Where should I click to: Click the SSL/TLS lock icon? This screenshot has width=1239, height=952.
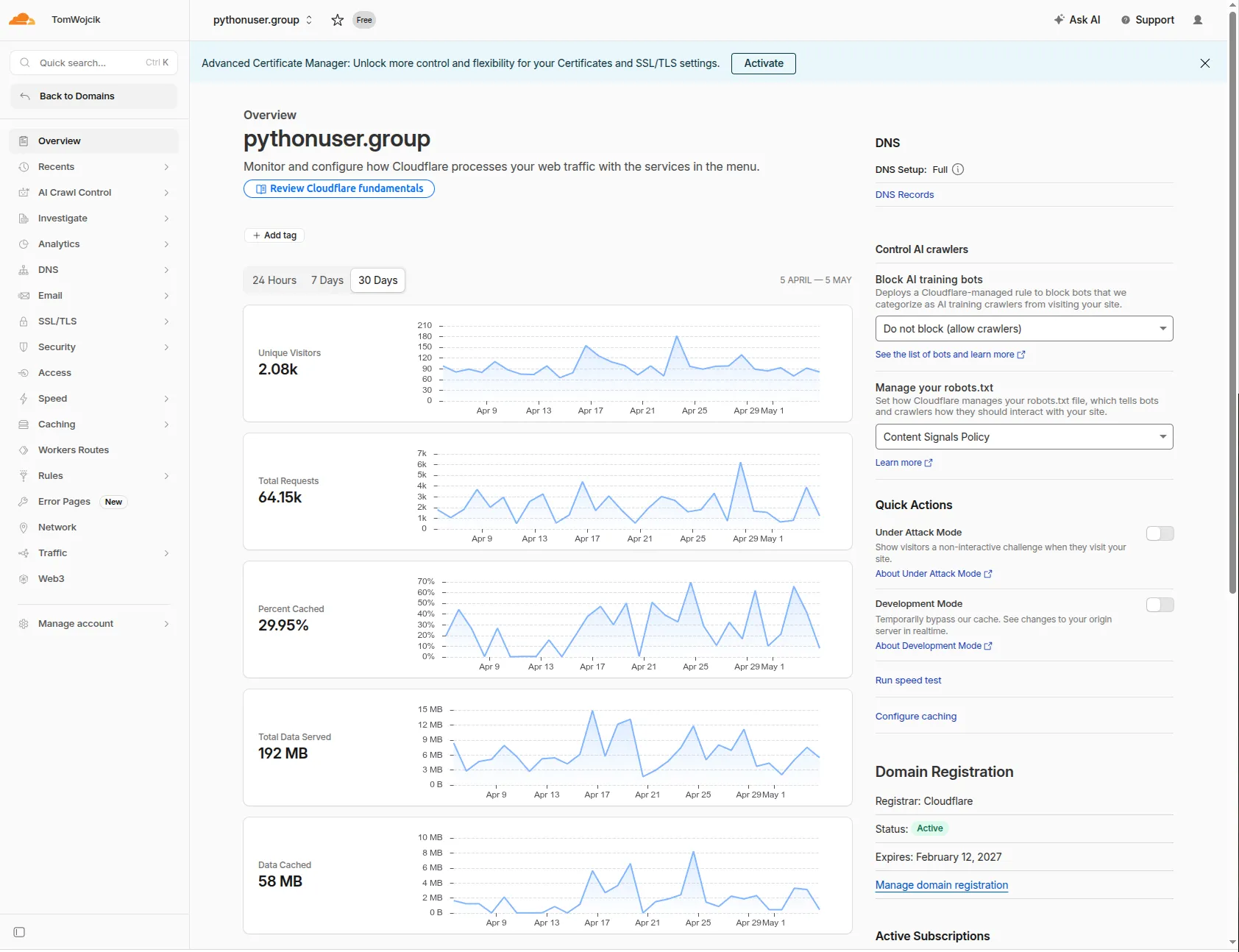tap(24, 322)
